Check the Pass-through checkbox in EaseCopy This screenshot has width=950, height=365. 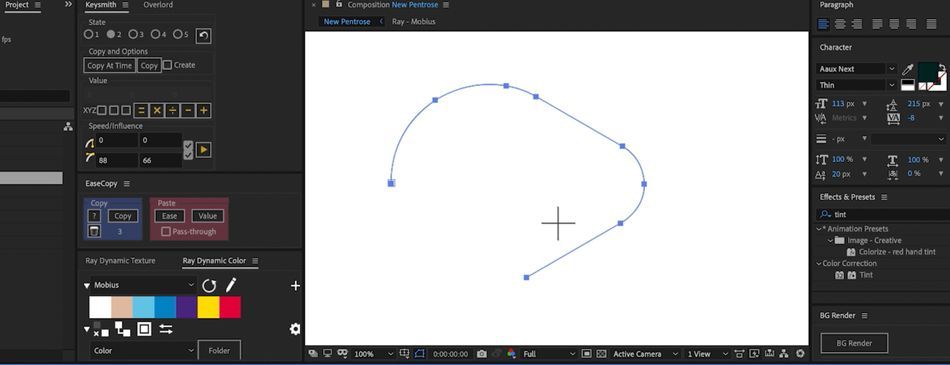pyautogui.click(x=166, y=232)
